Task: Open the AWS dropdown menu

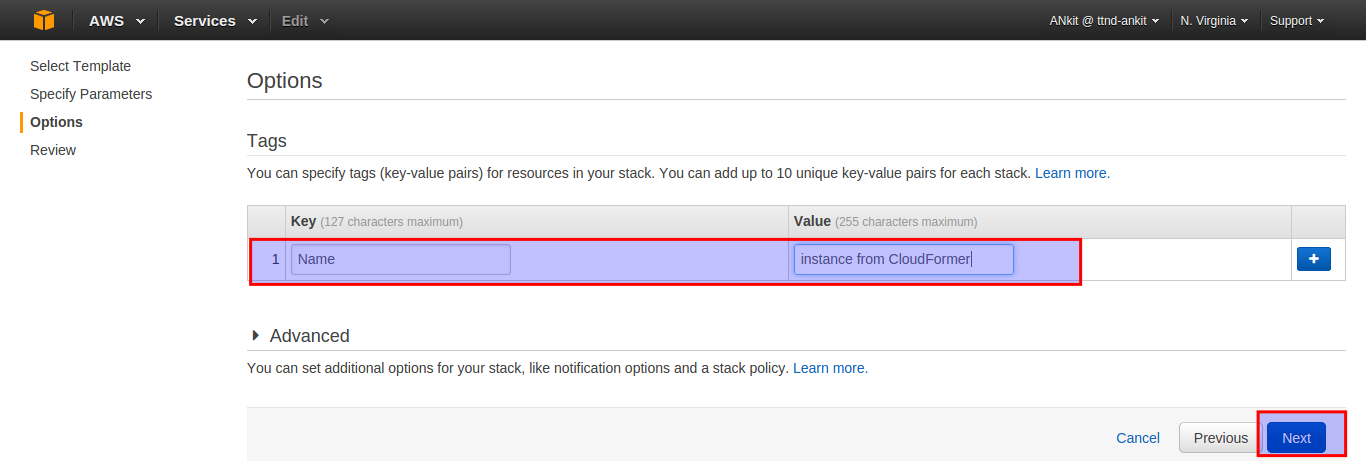Action: [116, 20]
